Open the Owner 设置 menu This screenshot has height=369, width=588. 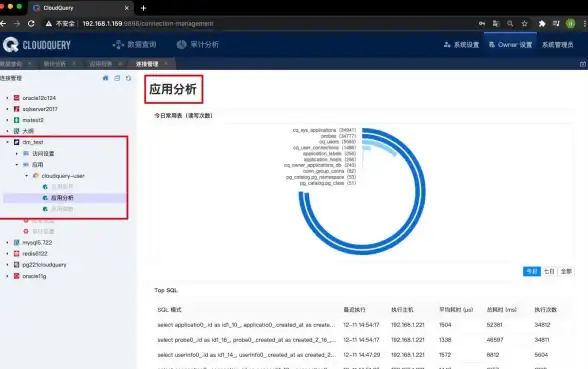click(x=510, y=45)
